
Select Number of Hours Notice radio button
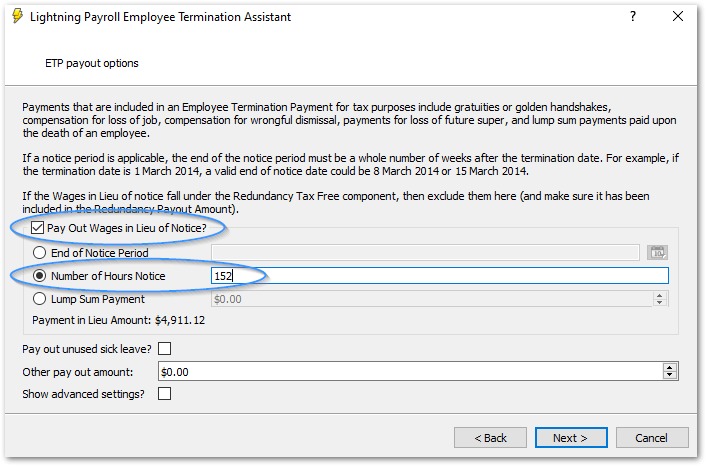point(40,276)
